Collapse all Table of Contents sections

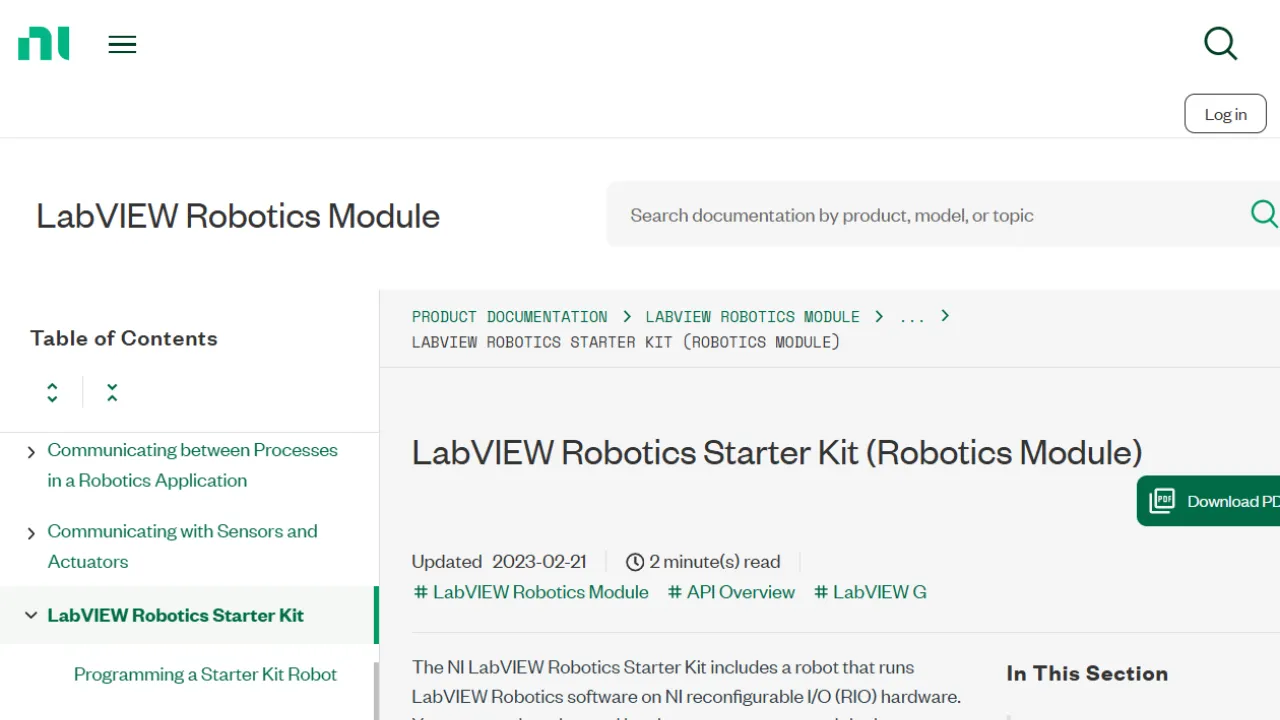tap(111, 391)
